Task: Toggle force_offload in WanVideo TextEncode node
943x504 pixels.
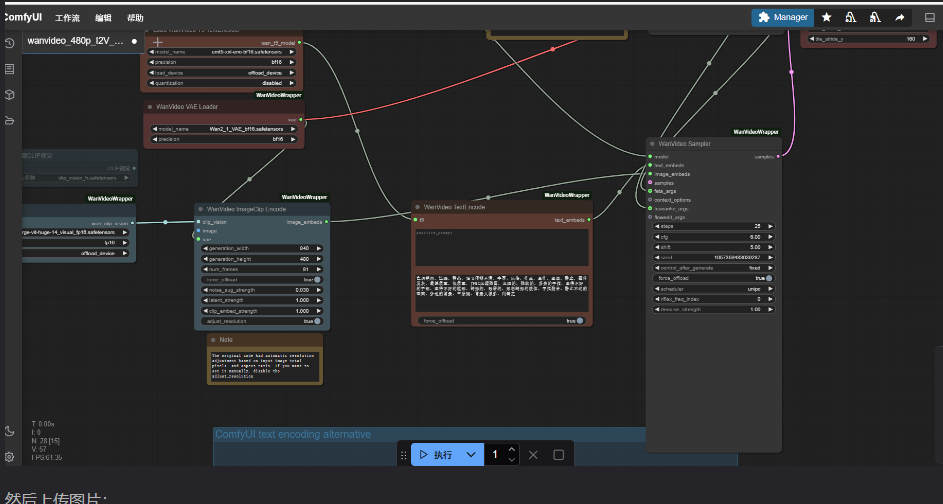Action: [582, 320]
